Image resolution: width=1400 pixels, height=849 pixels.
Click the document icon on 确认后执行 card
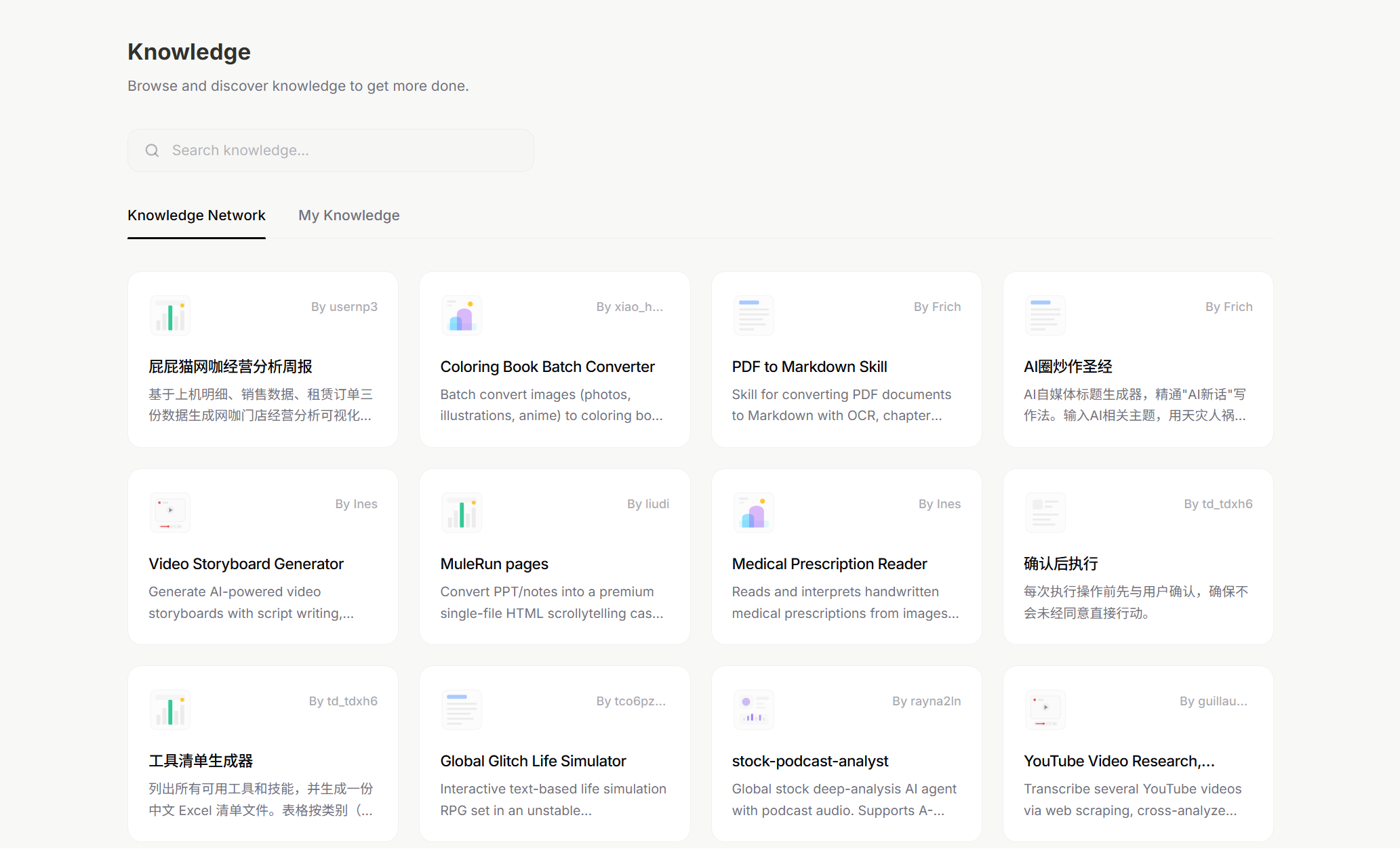[x=1045, y=512]
